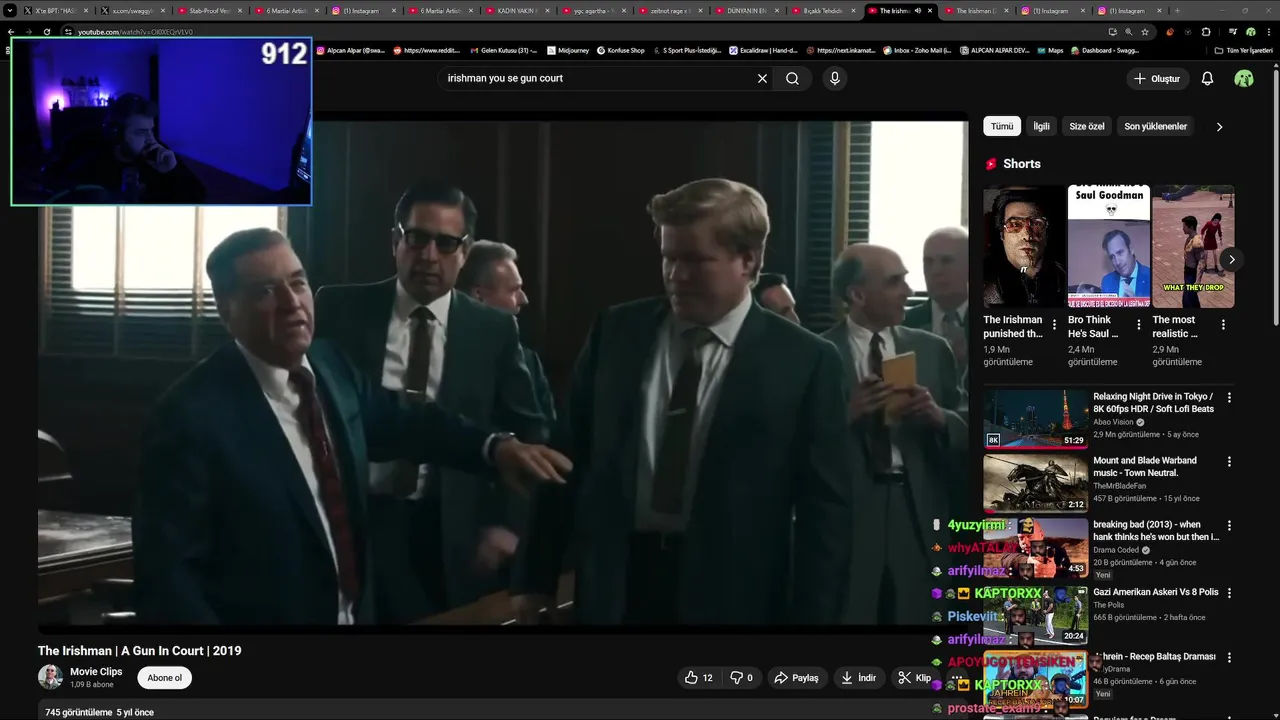This screenshot has height=720, width=1280.
Task: Bookmark this page with the star icon
Action: [1145, 32]
